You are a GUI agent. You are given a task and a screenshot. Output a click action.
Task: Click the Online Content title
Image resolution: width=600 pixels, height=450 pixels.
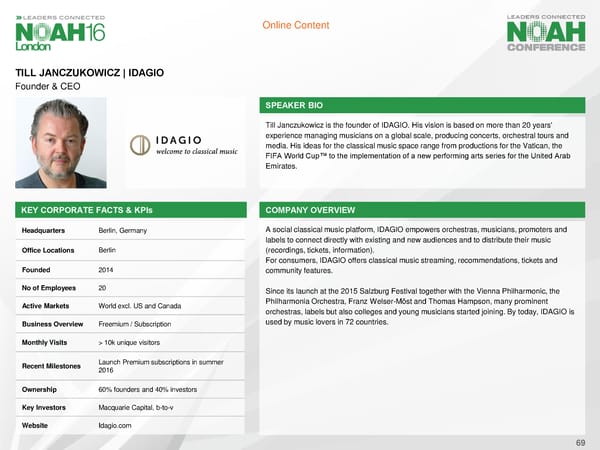tap(299, 25)
